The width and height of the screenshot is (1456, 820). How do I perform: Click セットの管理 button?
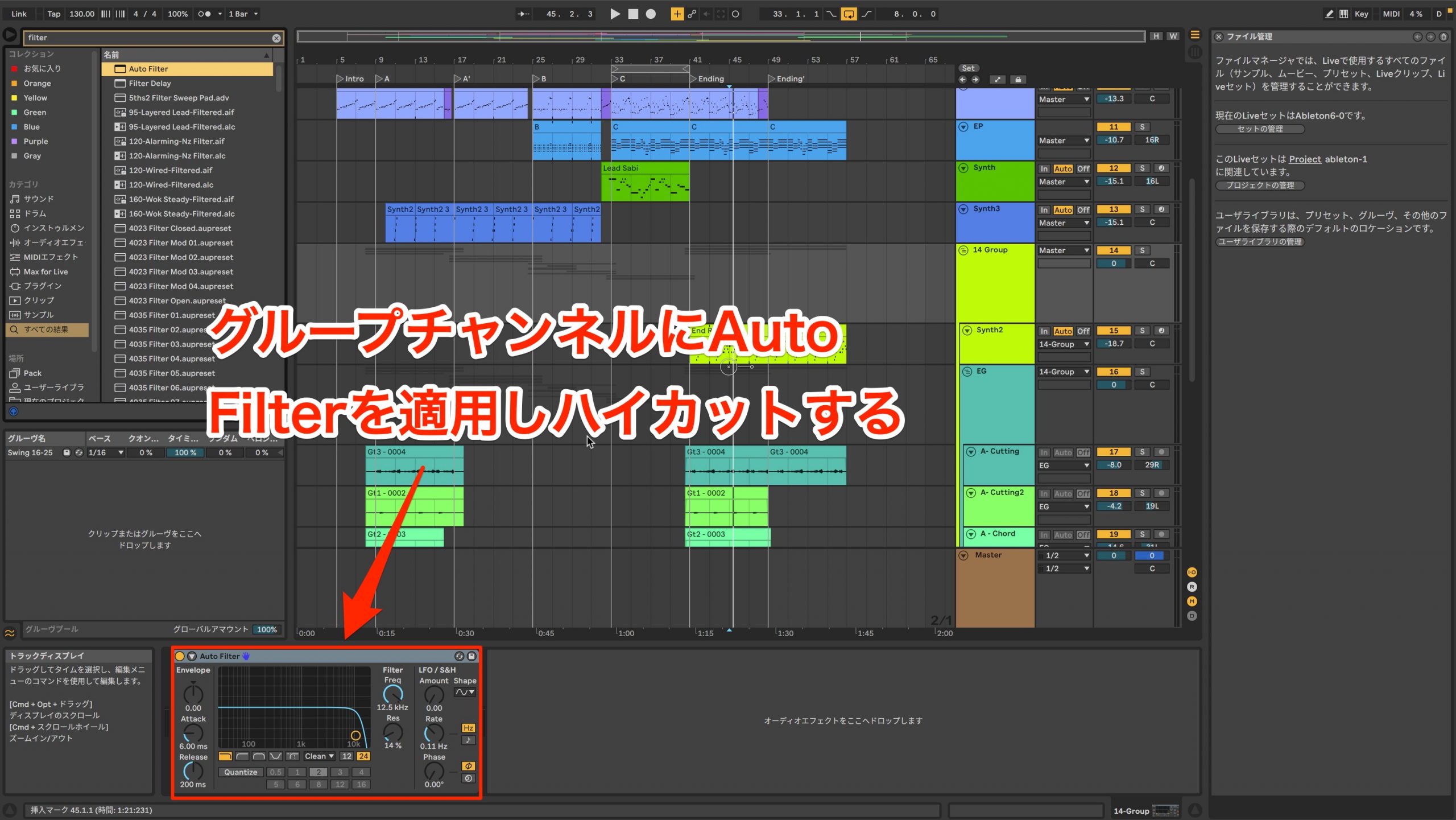1260,129
